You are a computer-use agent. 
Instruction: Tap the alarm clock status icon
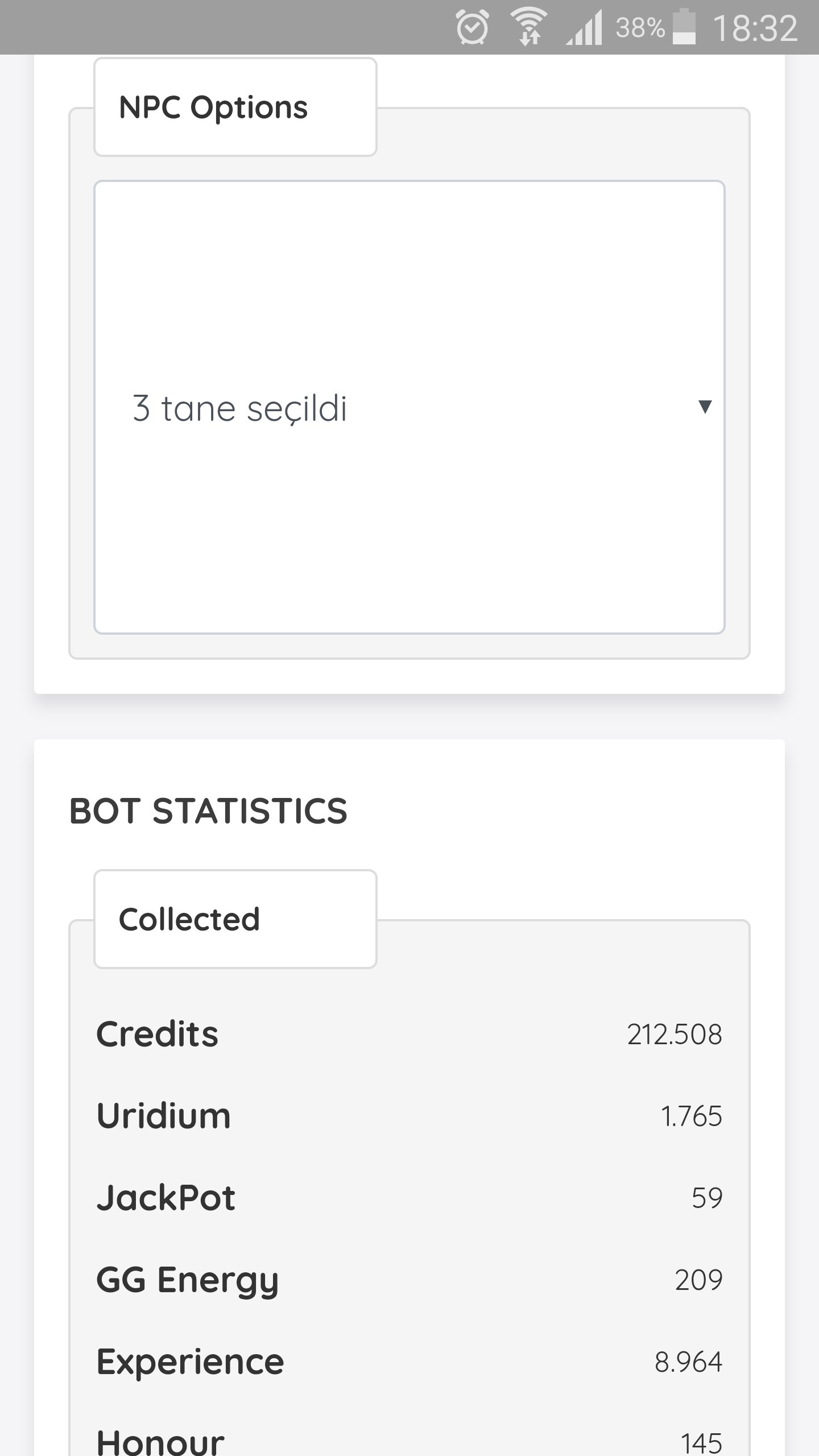pyautogui.click(x=472, y=28)
